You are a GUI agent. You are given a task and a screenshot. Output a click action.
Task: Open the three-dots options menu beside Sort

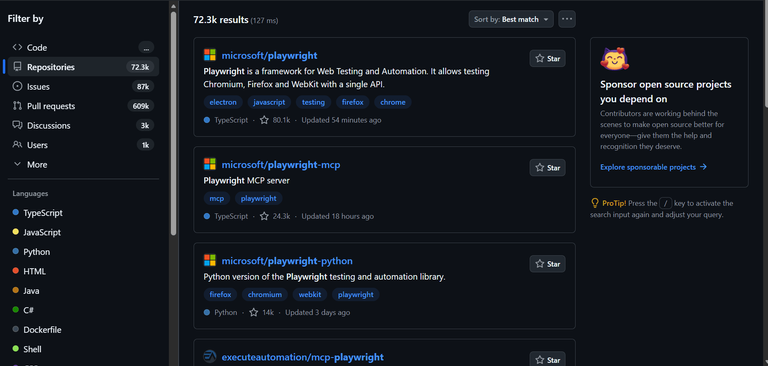point(567,19)
